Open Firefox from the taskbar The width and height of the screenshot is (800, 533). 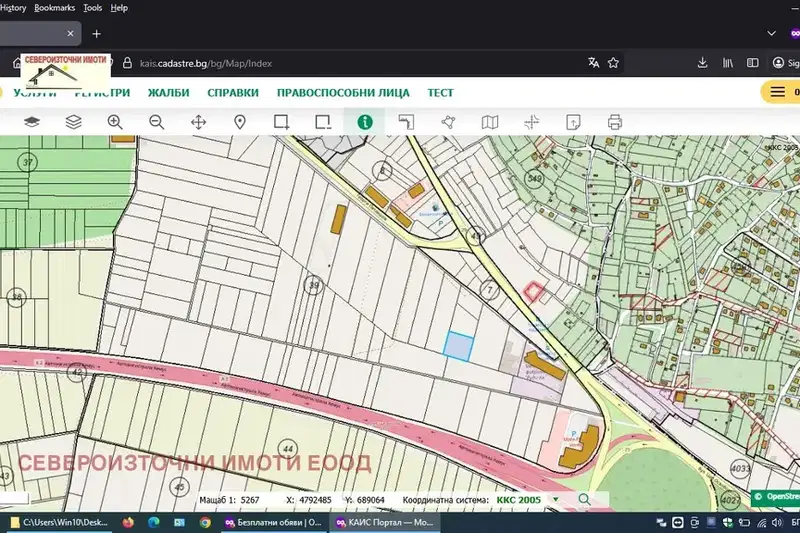click(x=128, y=522)
